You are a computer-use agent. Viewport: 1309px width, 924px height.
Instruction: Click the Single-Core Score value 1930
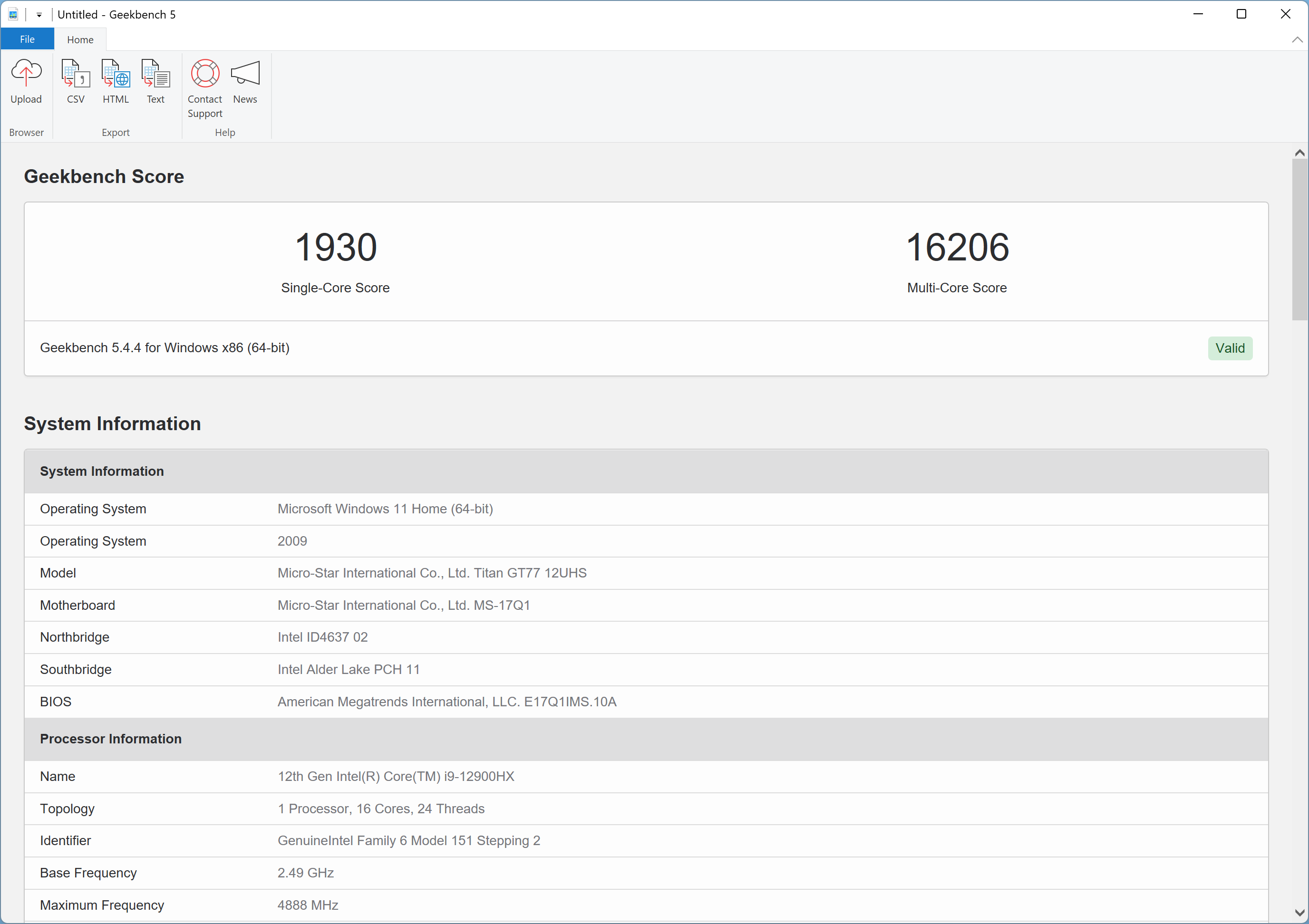335,247
